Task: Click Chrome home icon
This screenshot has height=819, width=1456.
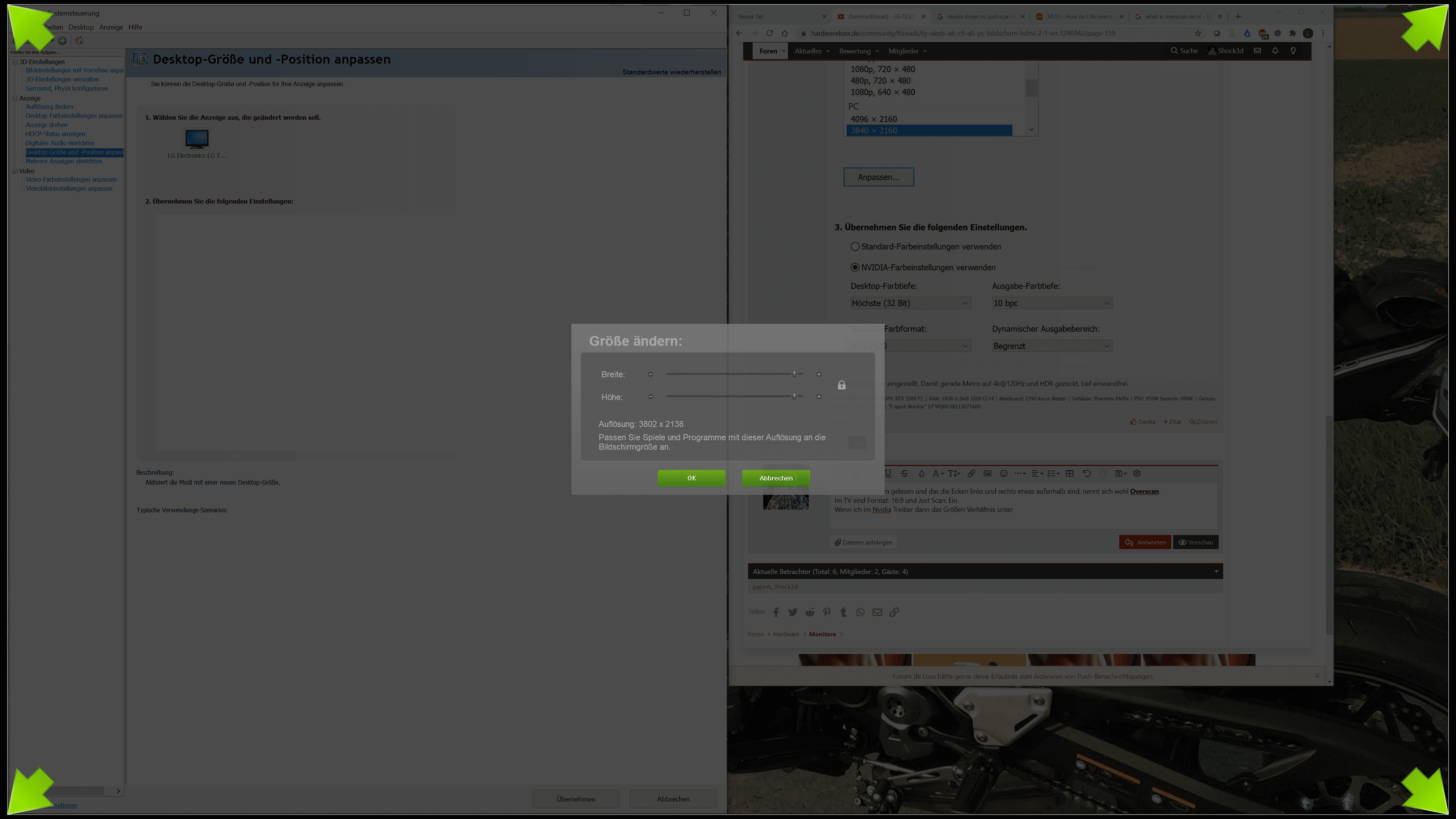Action: pos(784,33)
